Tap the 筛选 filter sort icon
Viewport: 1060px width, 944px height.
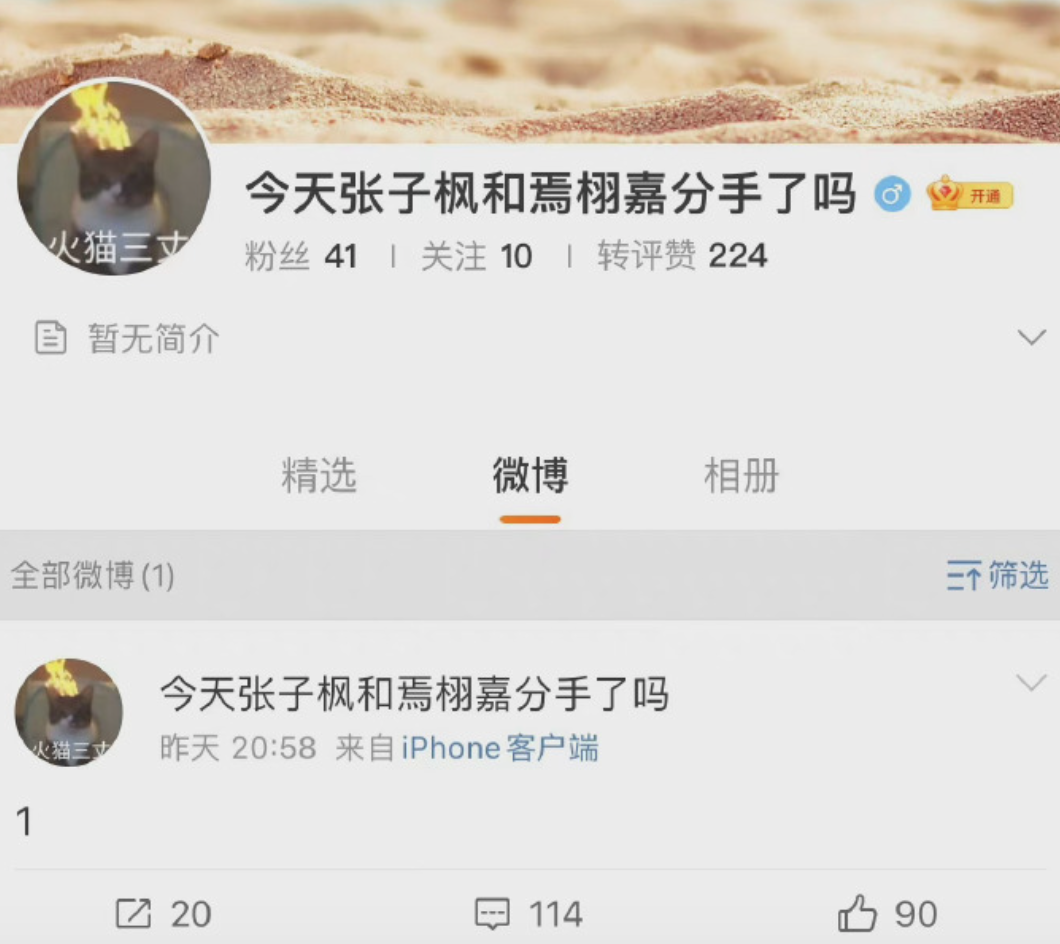(x=963, y=575)
